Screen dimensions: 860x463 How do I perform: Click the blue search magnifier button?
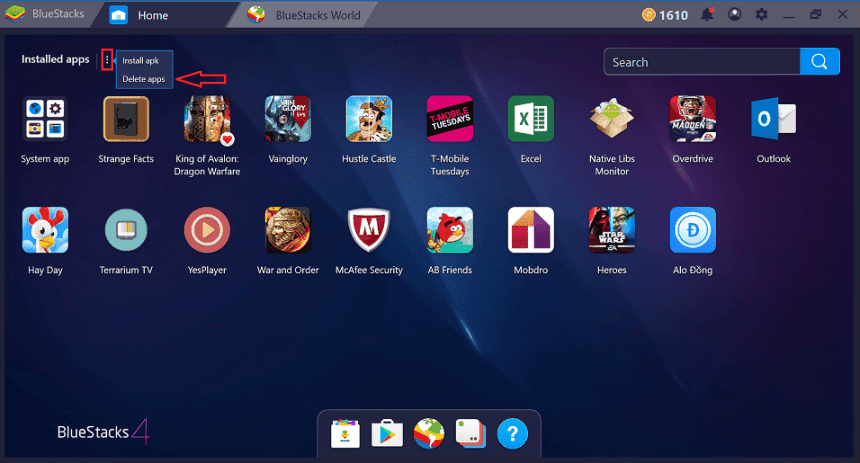point(819,62)
